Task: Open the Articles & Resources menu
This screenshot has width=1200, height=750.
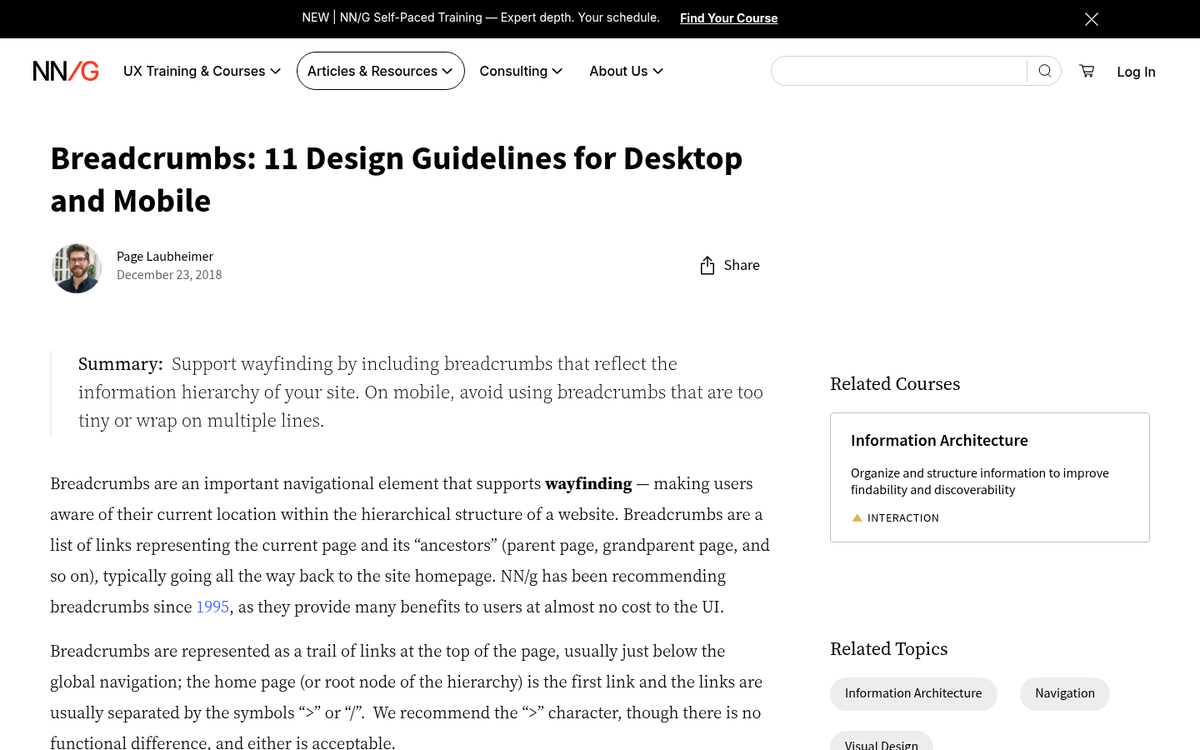Action: 380,70
